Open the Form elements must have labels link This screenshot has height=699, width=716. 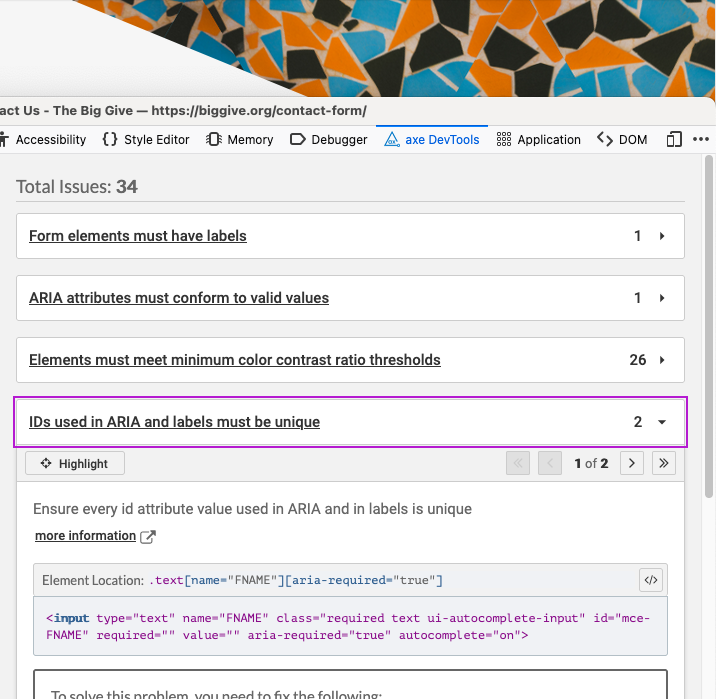pos(138,236)
